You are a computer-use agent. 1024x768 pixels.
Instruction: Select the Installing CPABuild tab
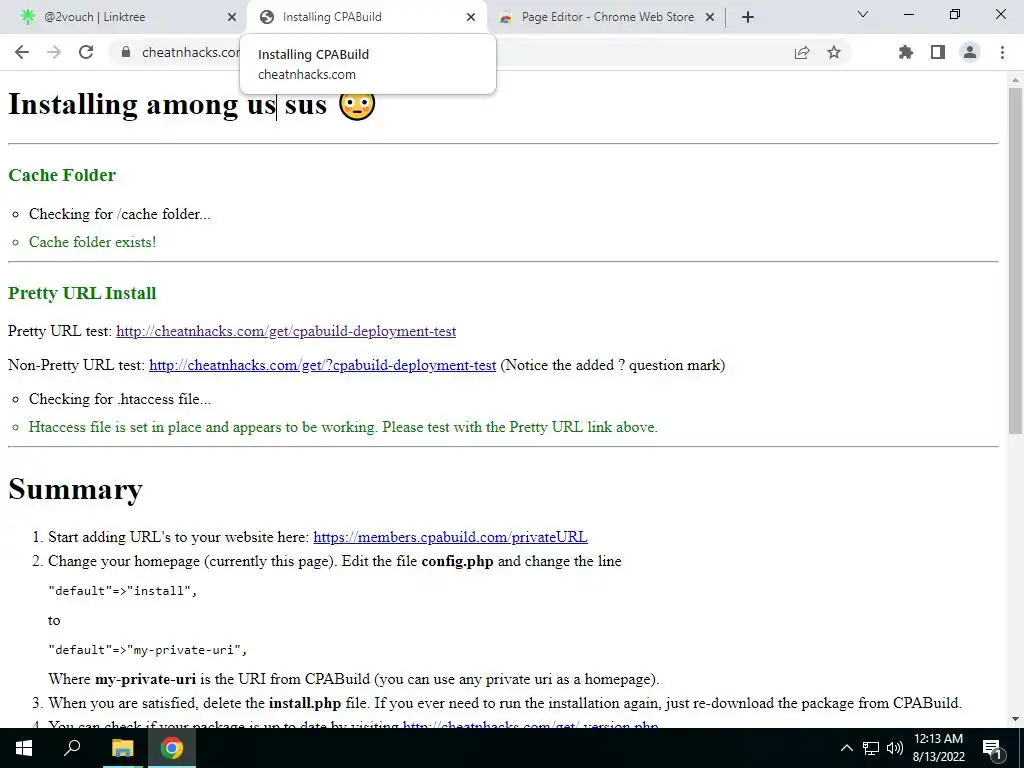coord(367,17)
